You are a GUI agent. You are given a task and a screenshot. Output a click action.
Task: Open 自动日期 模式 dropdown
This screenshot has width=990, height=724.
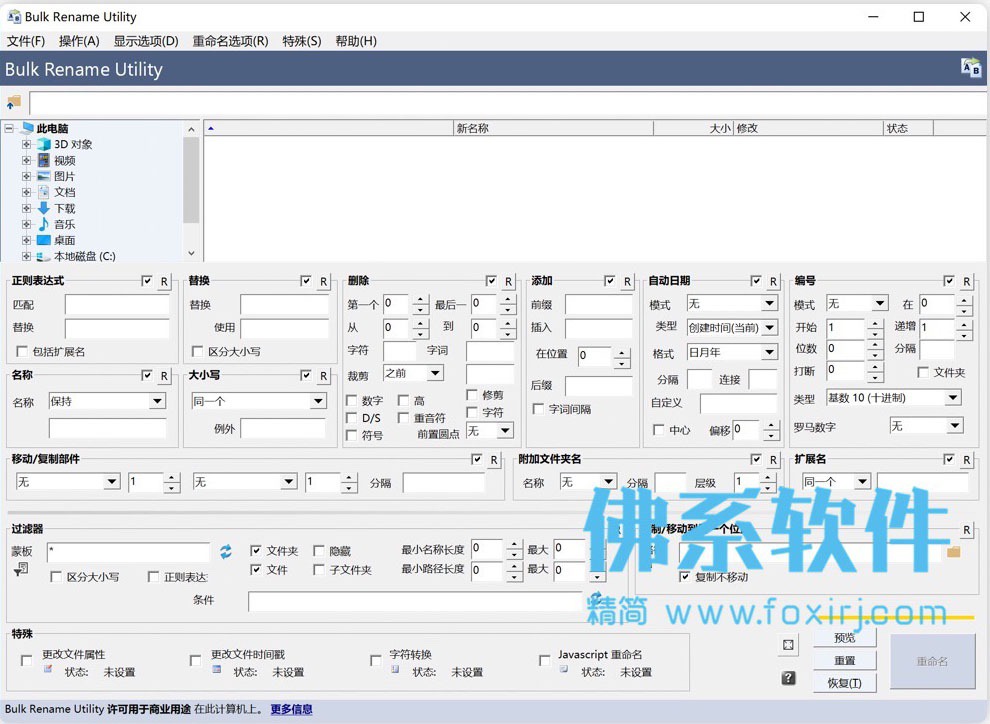coord(769,304)
